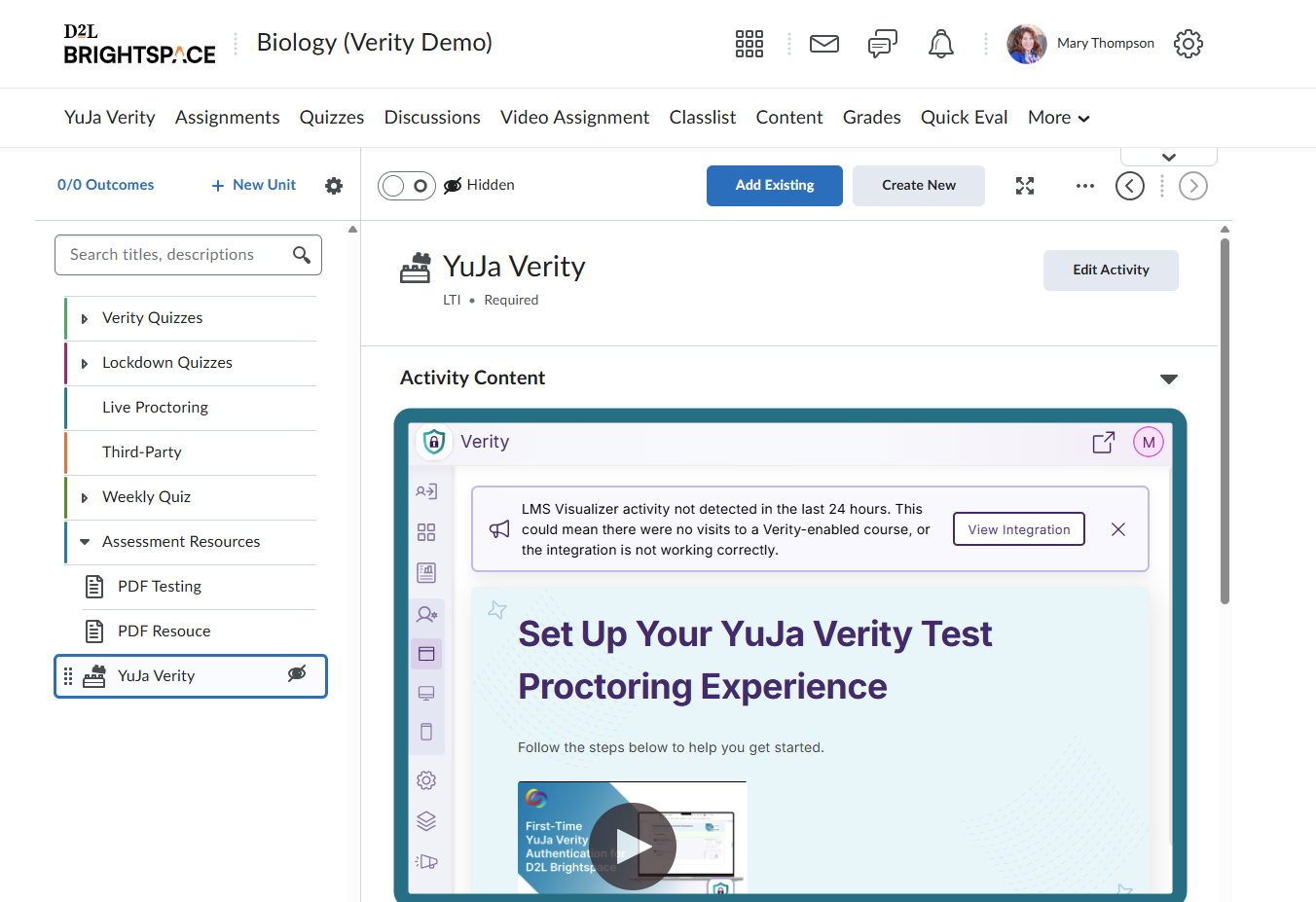Open Biology (Verity Demo) course title
1316x902 pixels.
375,43
